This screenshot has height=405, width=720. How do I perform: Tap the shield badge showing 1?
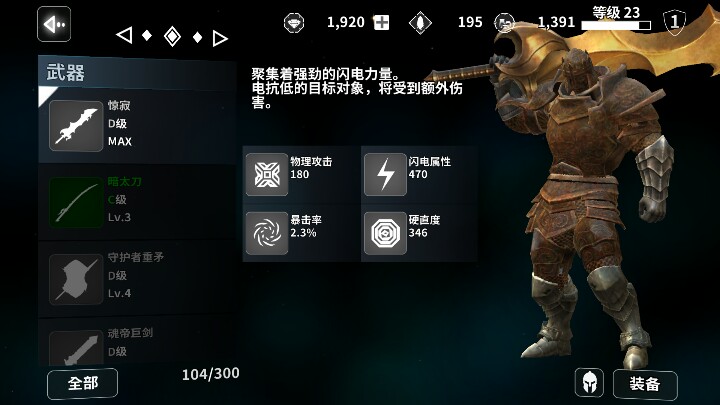click(674, 21)
